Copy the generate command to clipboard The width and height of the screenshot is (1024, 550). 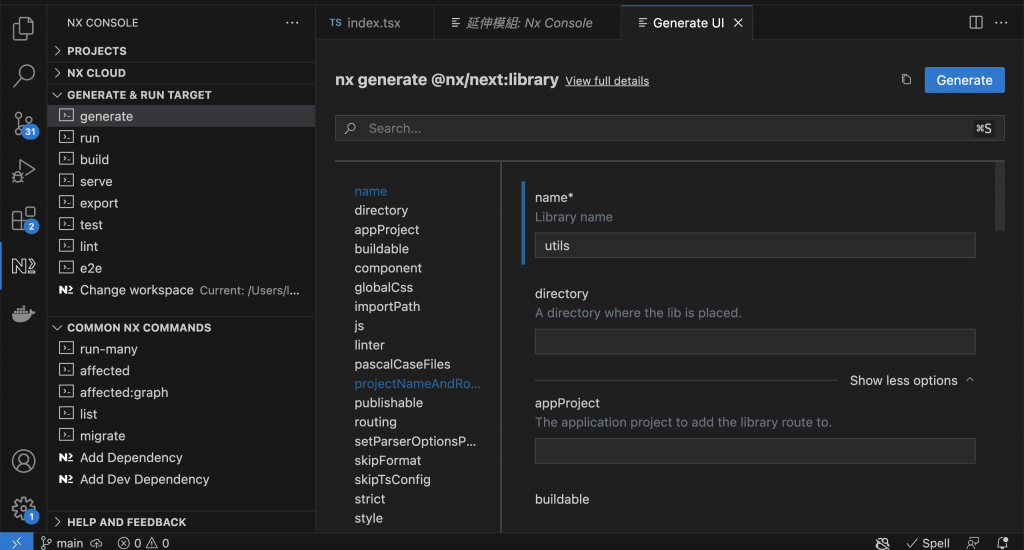click(906, 80)
